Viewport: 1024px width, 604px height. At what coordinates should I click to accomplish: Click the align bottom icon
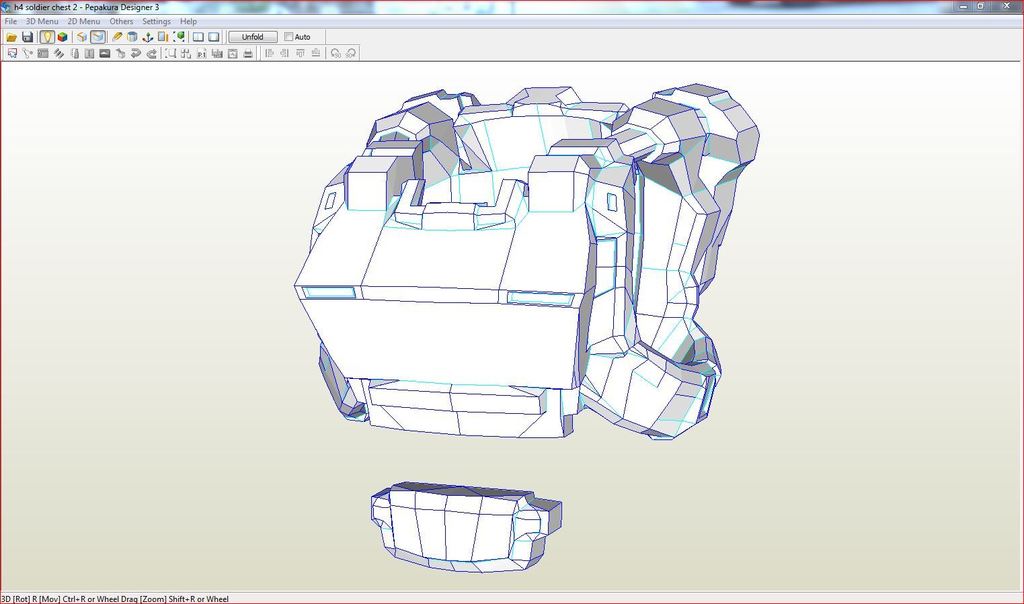(316, 54)
